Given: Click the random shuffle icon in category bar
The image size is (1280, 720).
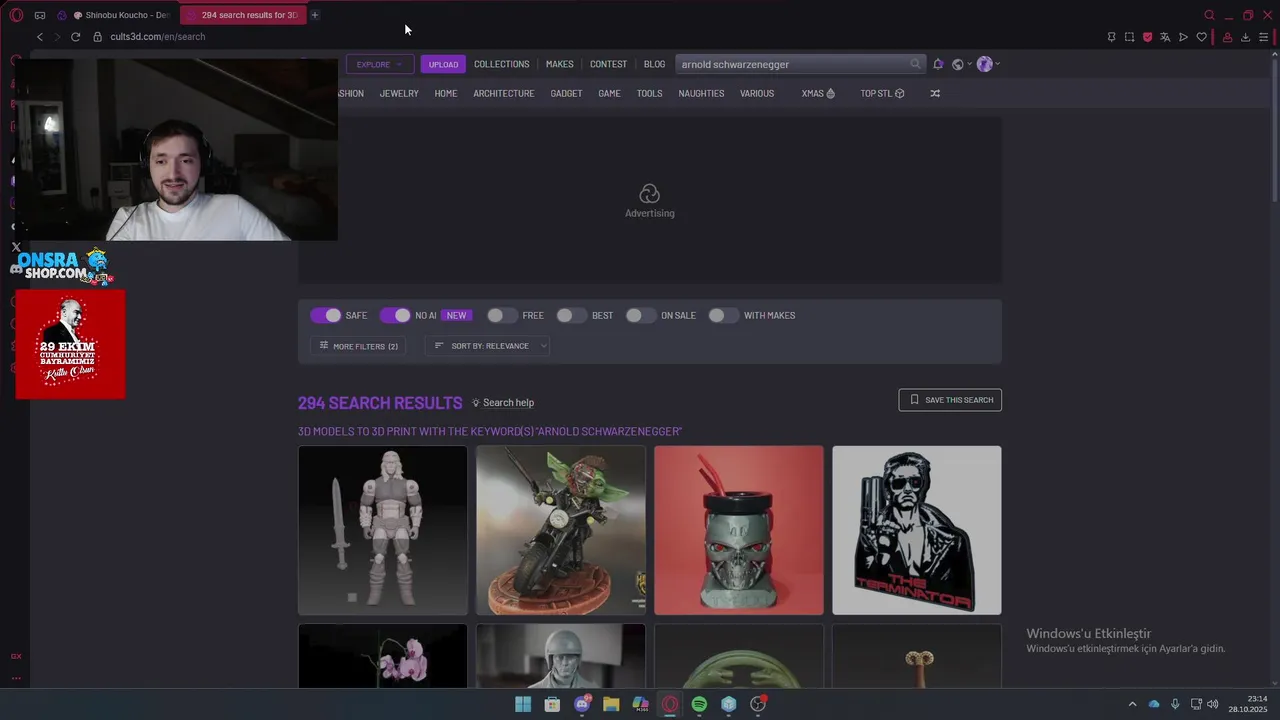Looking at the screenshot, I should (x=935, y=93).
